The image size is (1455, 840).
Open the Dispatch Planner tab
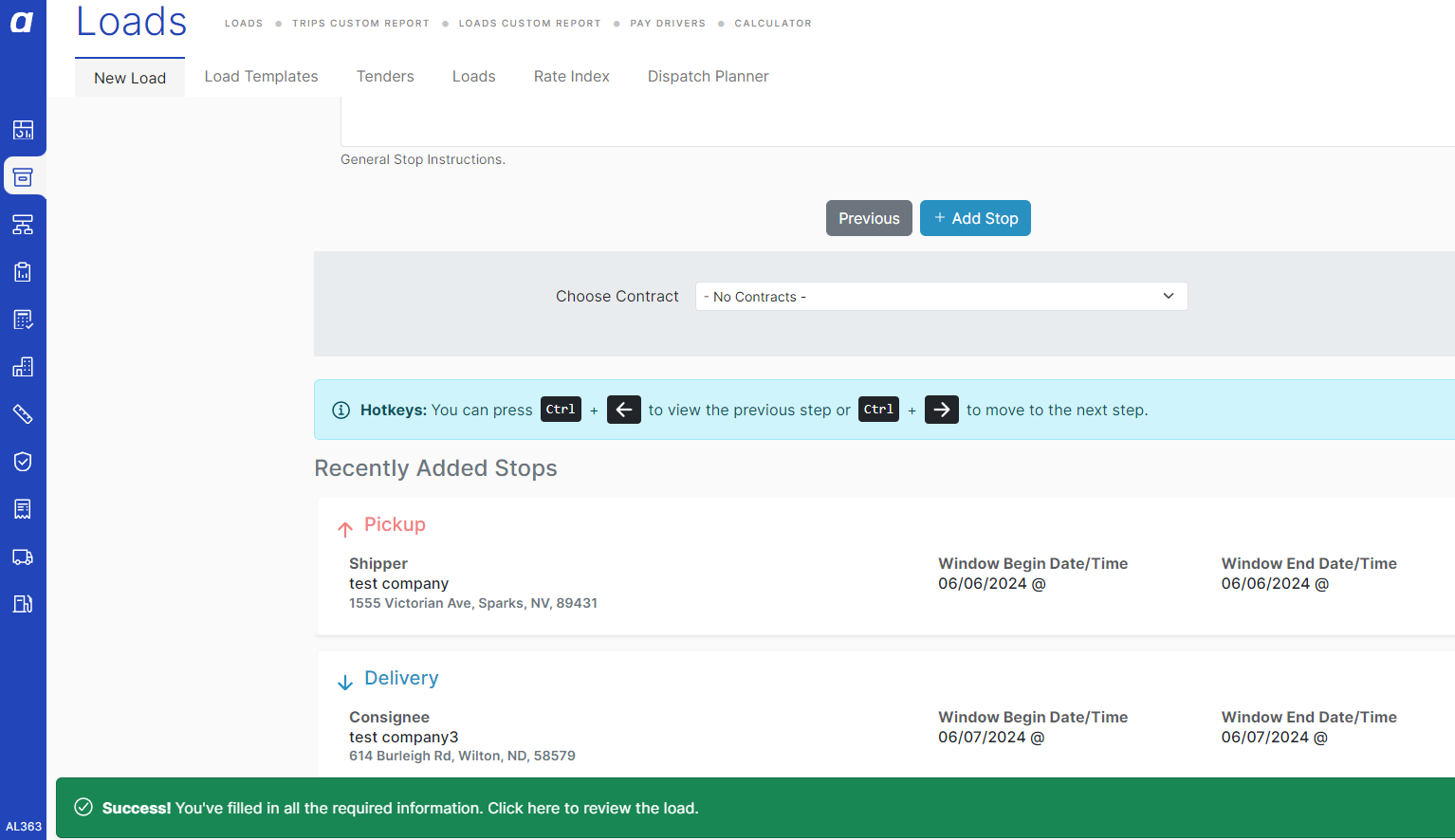pyautogui.click(x=708, y=76)
